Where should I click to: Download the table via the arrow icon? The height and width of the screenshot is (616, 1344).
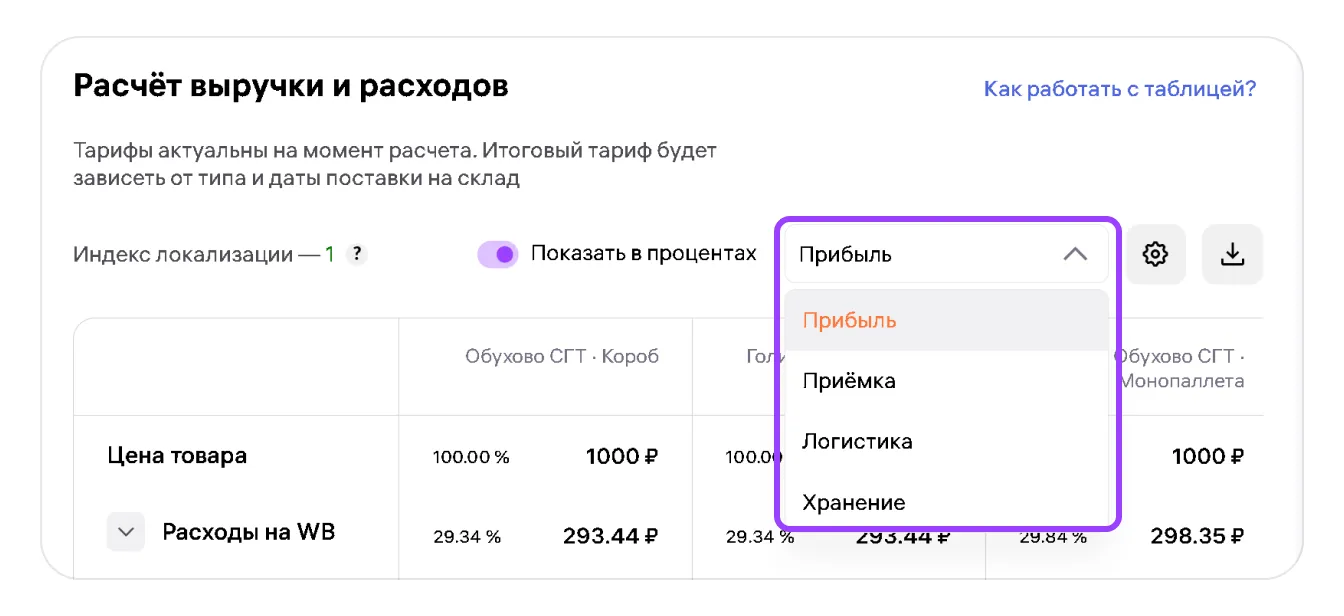point(1232,254)
